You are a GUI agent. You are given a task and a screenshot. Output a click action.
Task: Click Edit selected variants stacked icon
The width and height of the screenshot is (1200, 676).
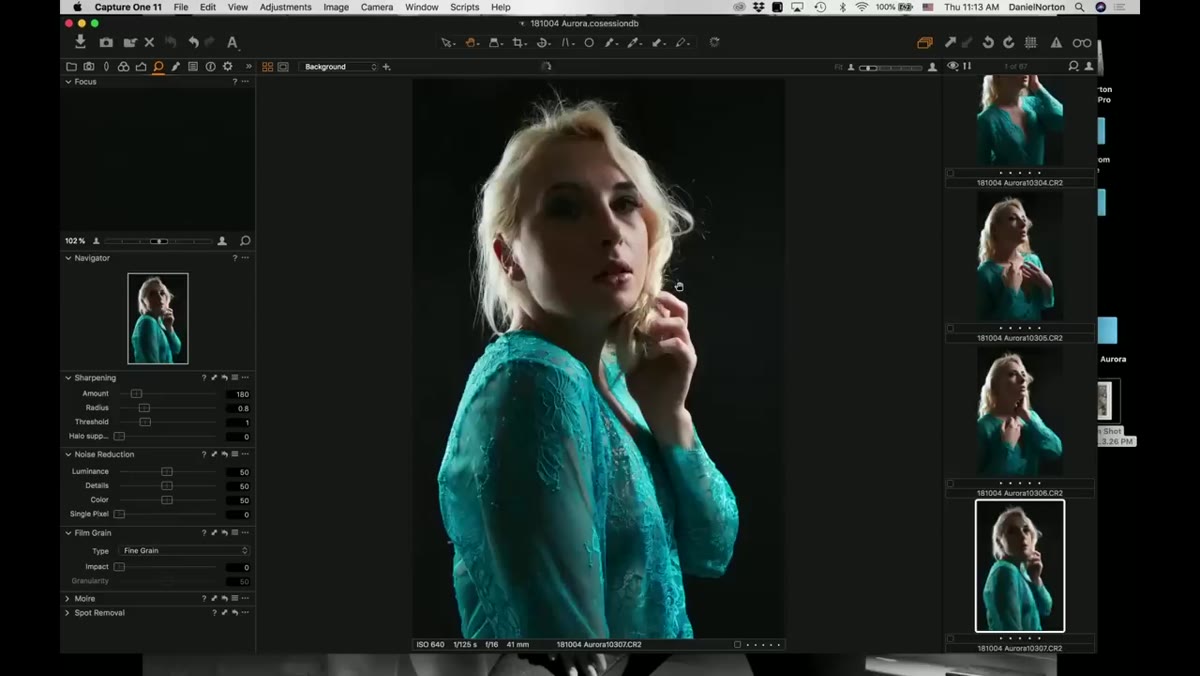click(925, 42)
